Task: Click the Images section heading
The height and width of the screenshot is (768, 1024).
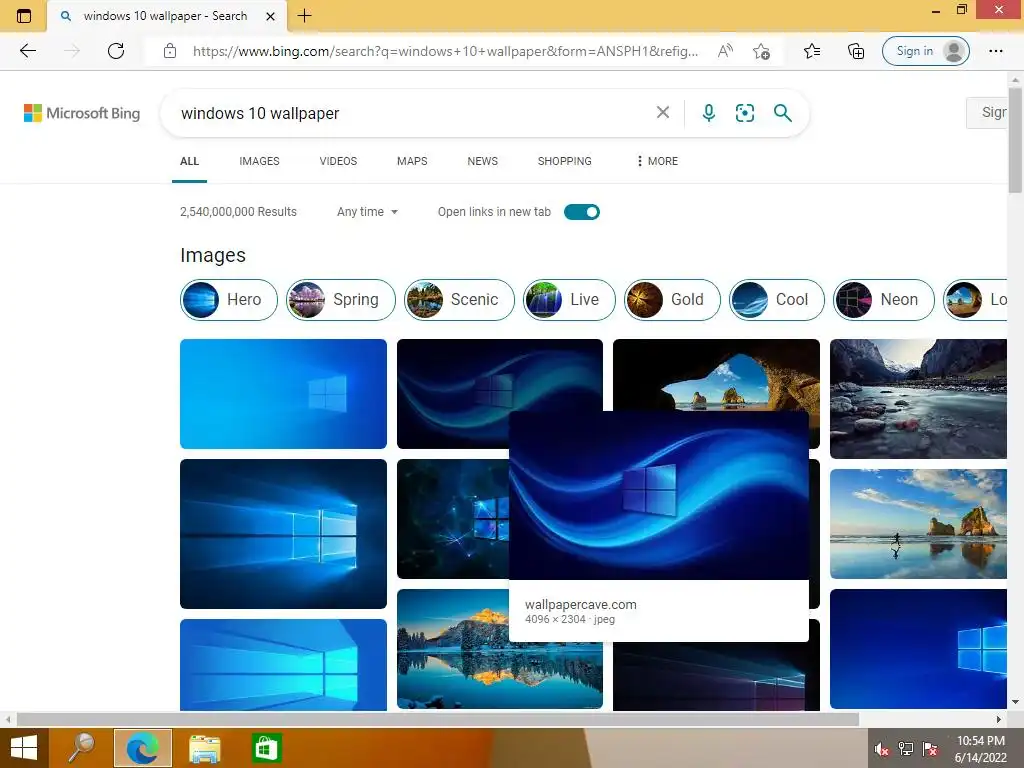Action: coord(213,255)
